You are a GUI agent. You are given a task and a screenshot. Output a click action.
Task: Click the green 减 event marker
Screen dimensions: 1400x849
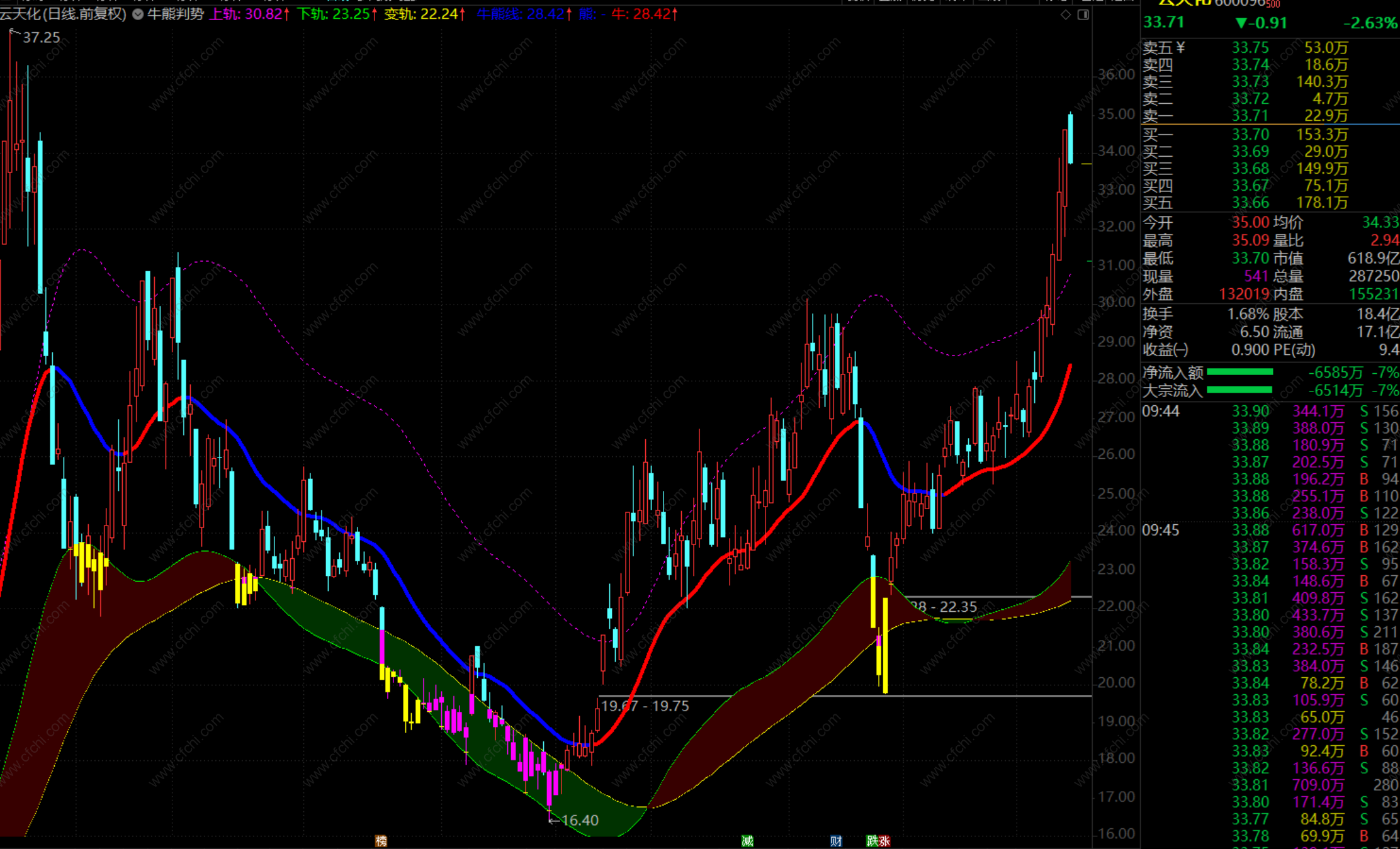tap(747, 841)
